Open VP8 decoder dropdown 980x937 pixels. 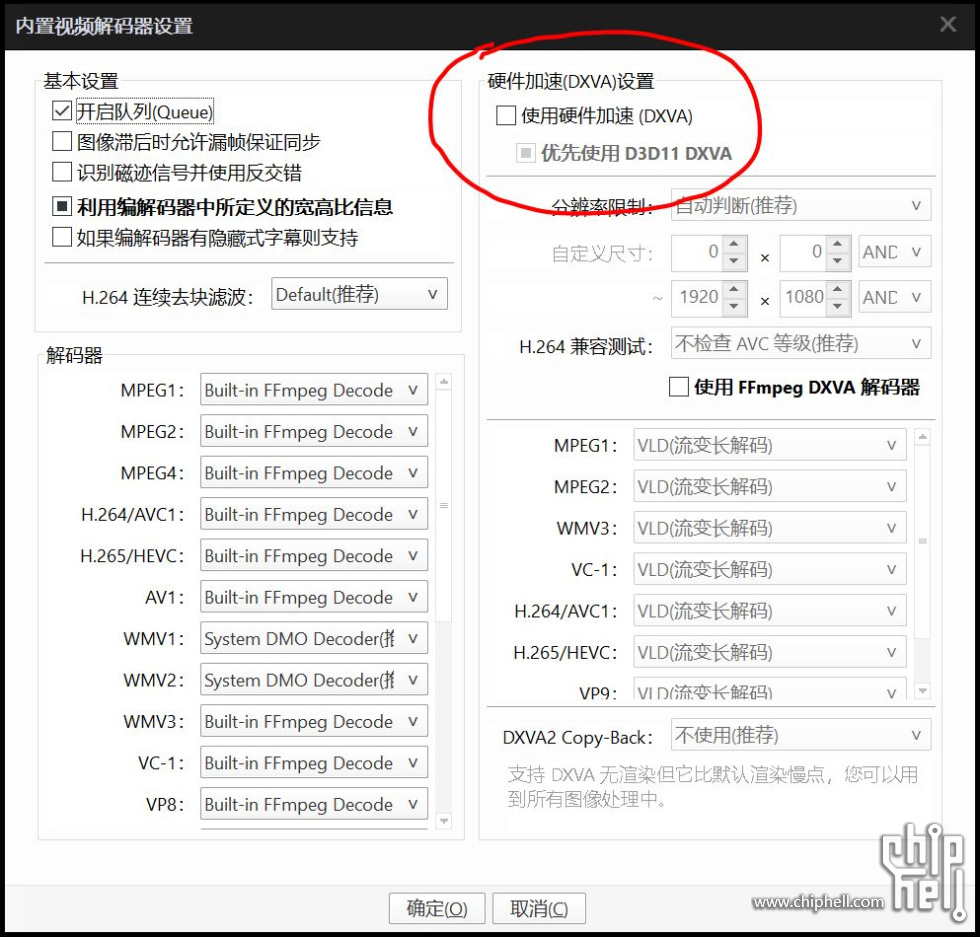314,804
